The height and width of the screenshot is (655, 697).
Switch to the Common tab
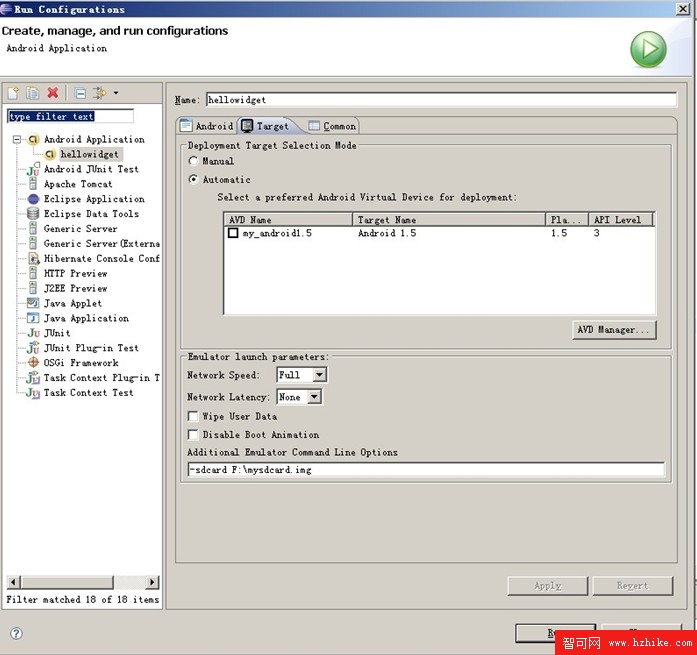(332, 126)
